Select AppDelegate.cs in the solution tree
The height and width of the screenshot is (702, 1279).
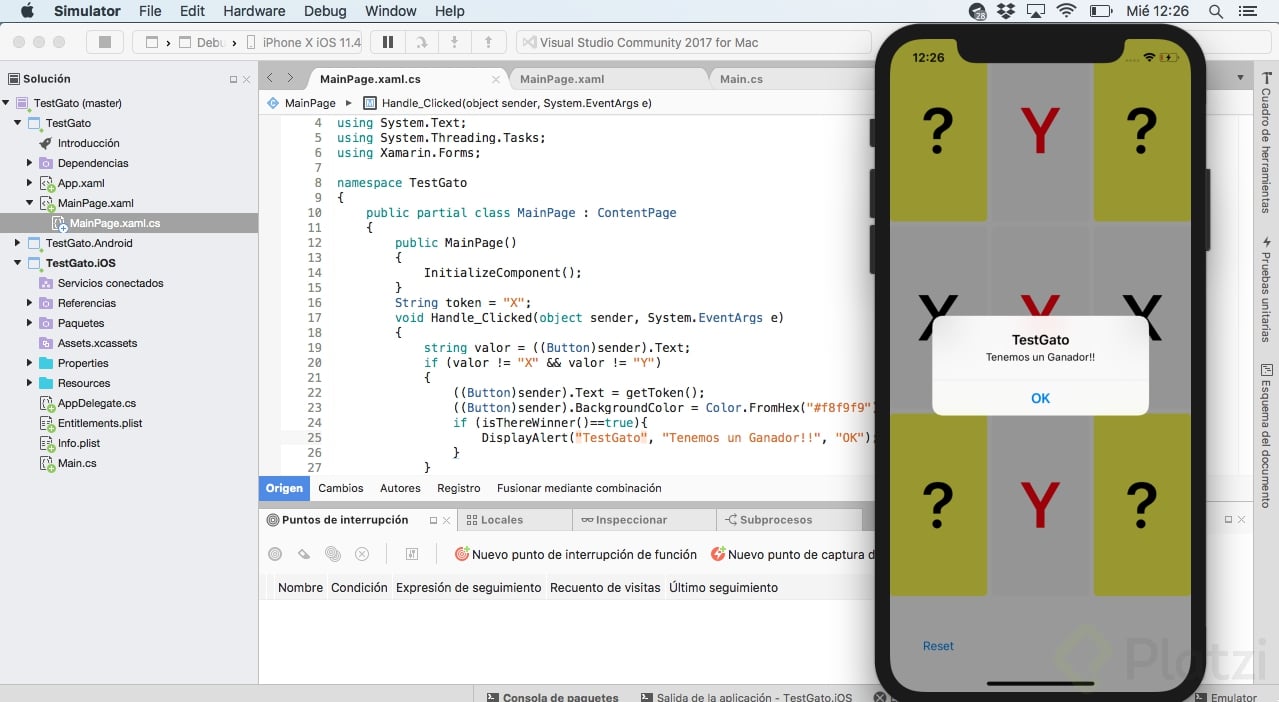pyautogui.click(x=96, y=403)
